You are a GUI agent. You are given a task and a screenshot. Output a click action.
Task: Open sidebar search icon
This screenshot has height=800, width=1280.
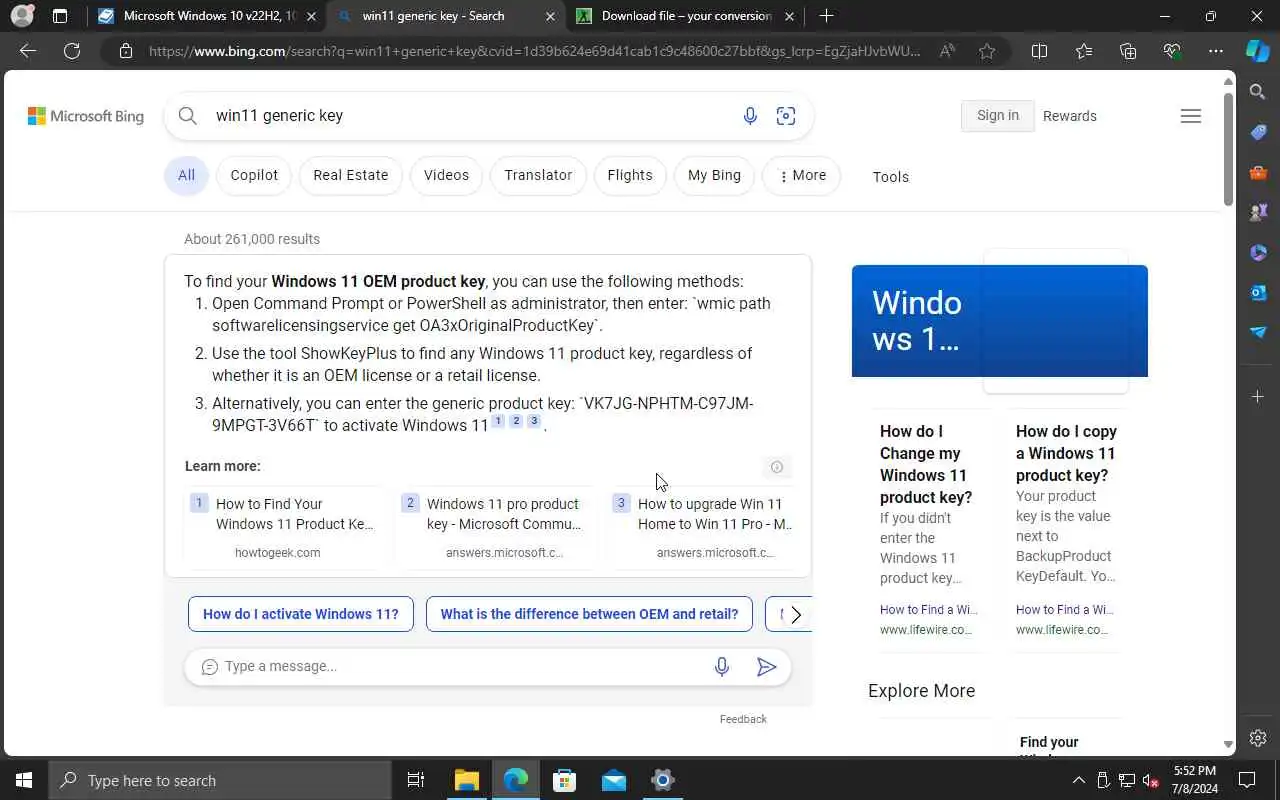1258,92
